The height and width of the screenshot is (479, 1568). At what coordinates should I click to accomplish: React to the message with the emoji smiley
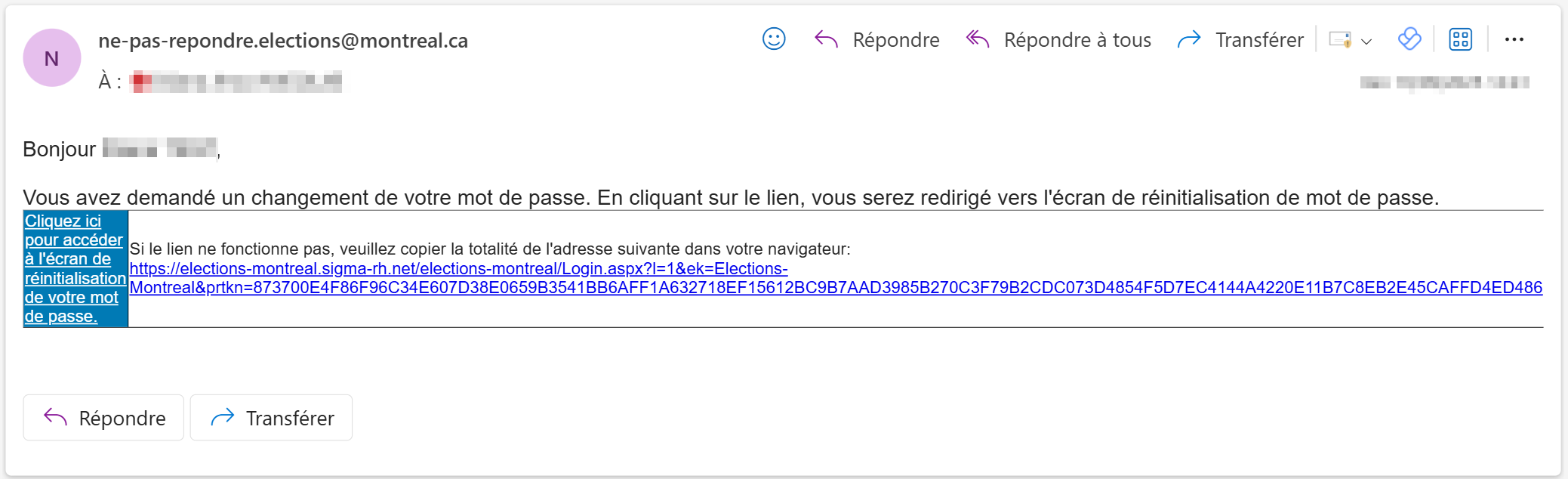tap(774, 39)
